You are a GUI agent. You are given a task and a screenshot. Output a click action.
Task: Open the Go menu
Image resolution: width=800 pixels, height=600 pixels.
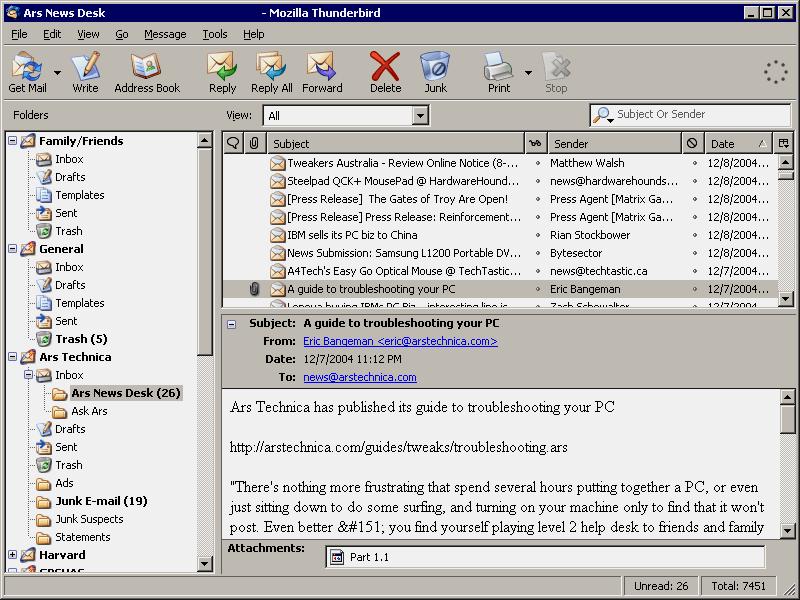[x=121, y=34]
